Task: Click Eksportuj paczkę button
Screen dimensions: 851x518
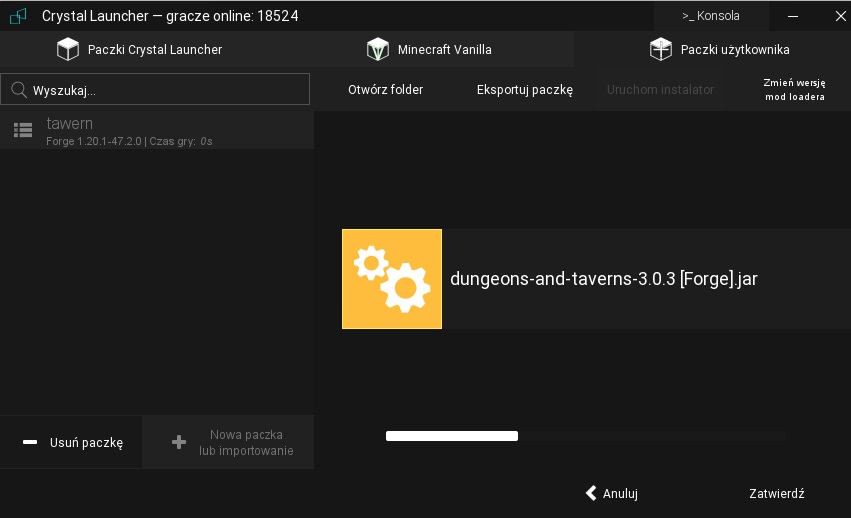Action: click(x=524, y=90)
